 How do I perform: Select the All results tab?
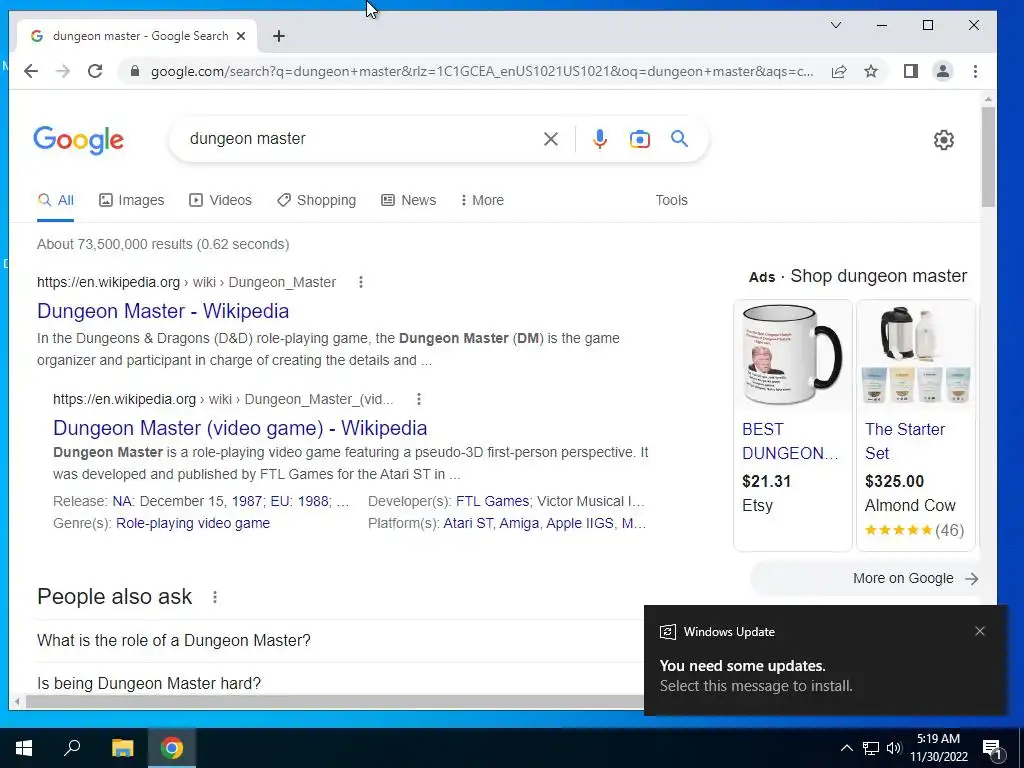pos(56,200)
